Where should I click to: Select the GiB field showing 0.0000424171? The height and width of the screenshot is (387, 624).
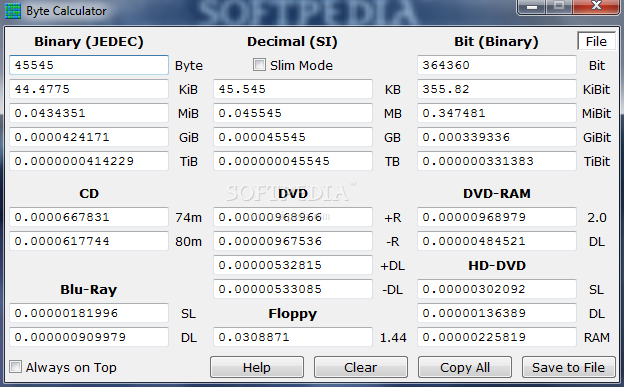pyautogui.click(x=89, y=137)
